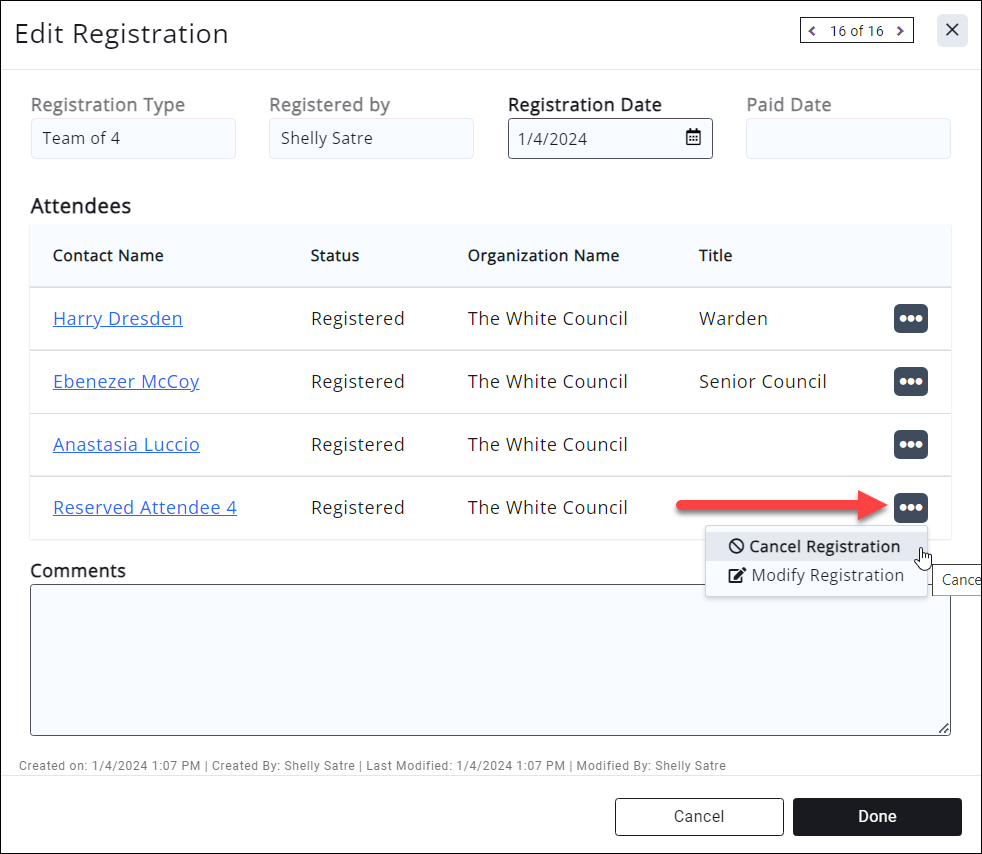Image resolution: width=982 pixels, height=854 pixels.
Task: Select Cancel Registration from the menu
Action: coord(815,546)
